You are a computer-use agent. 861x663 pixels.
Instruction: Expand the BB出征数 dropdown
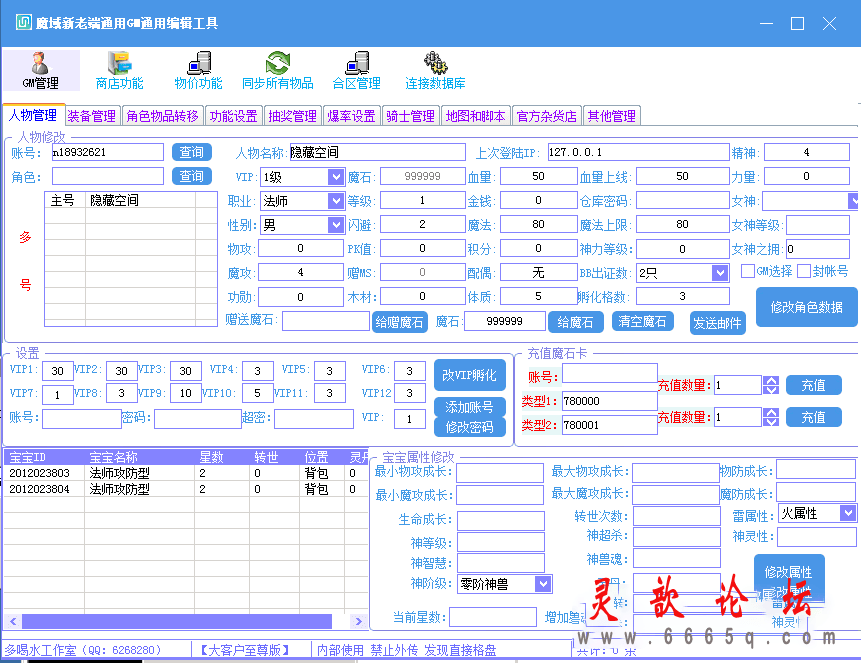720,272
